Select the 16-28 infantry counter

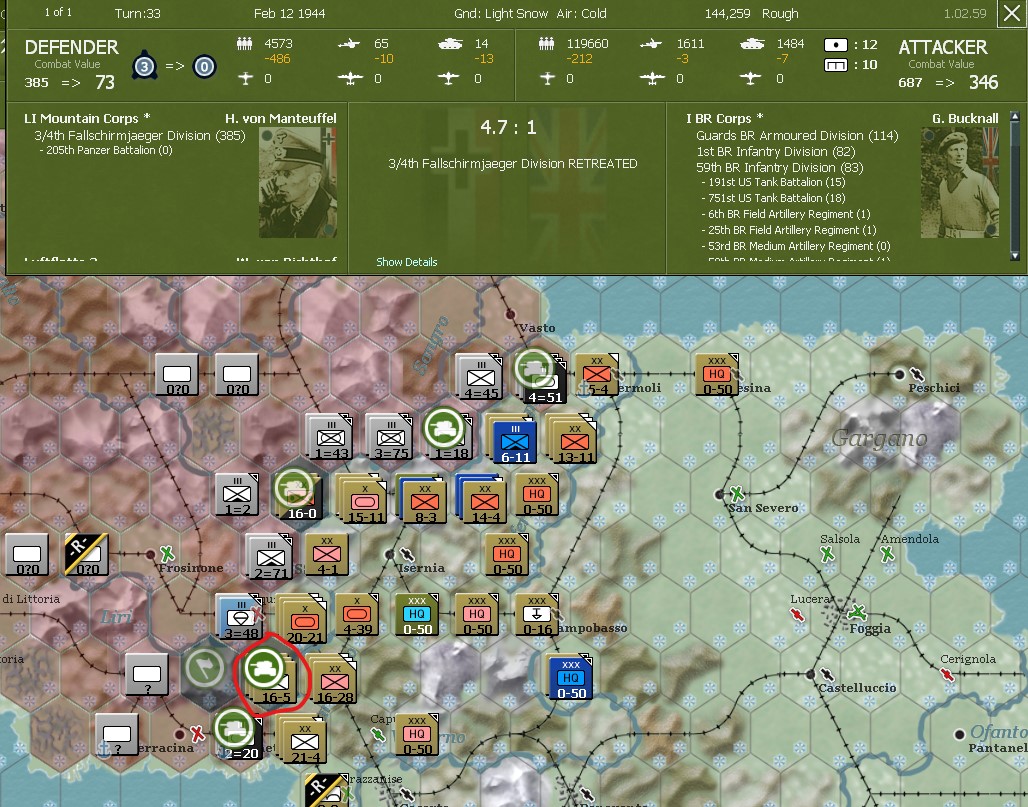[x=334, y=680]
